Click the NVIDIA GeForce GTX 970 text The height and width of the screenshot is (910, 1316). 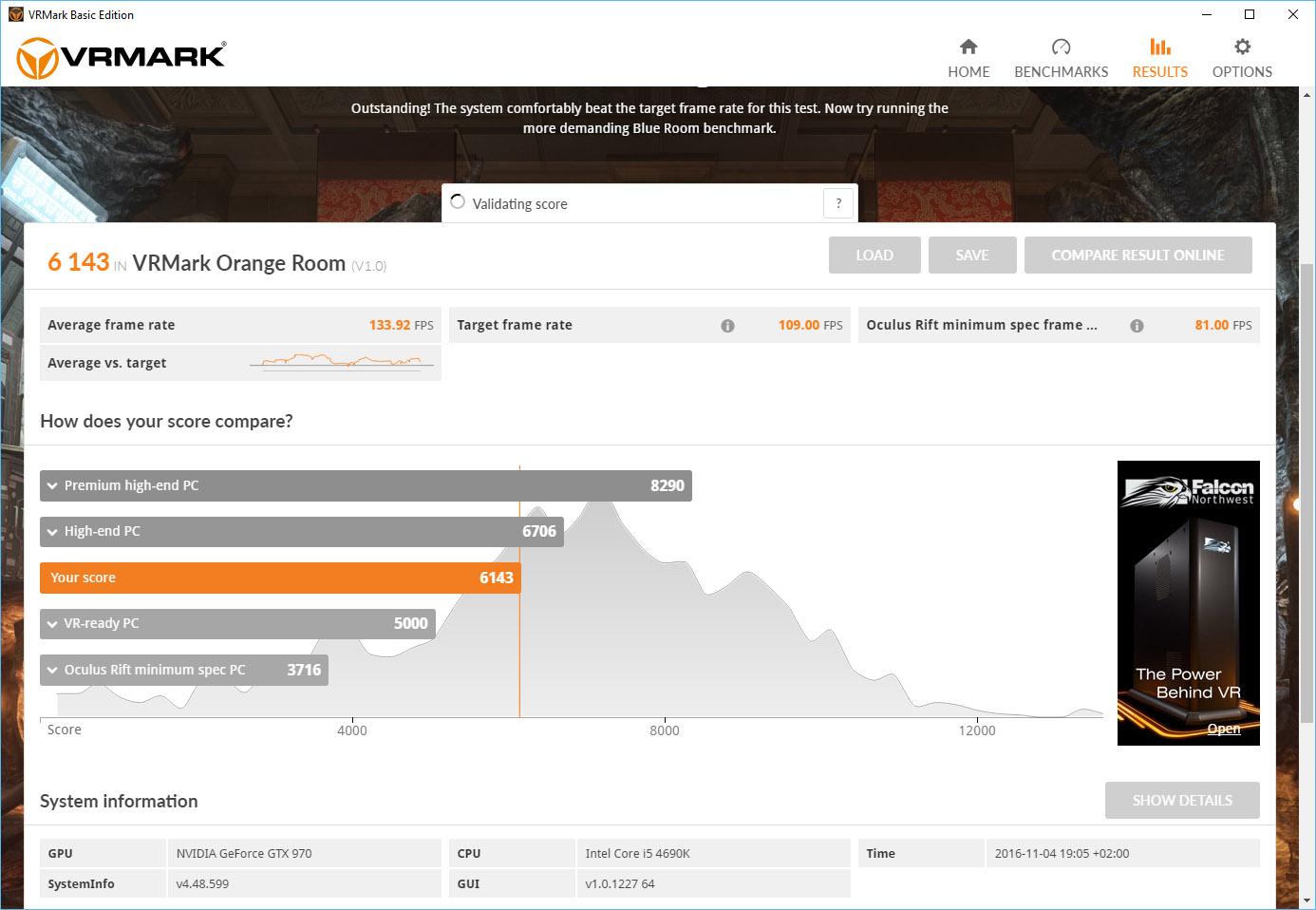[244, 853]
